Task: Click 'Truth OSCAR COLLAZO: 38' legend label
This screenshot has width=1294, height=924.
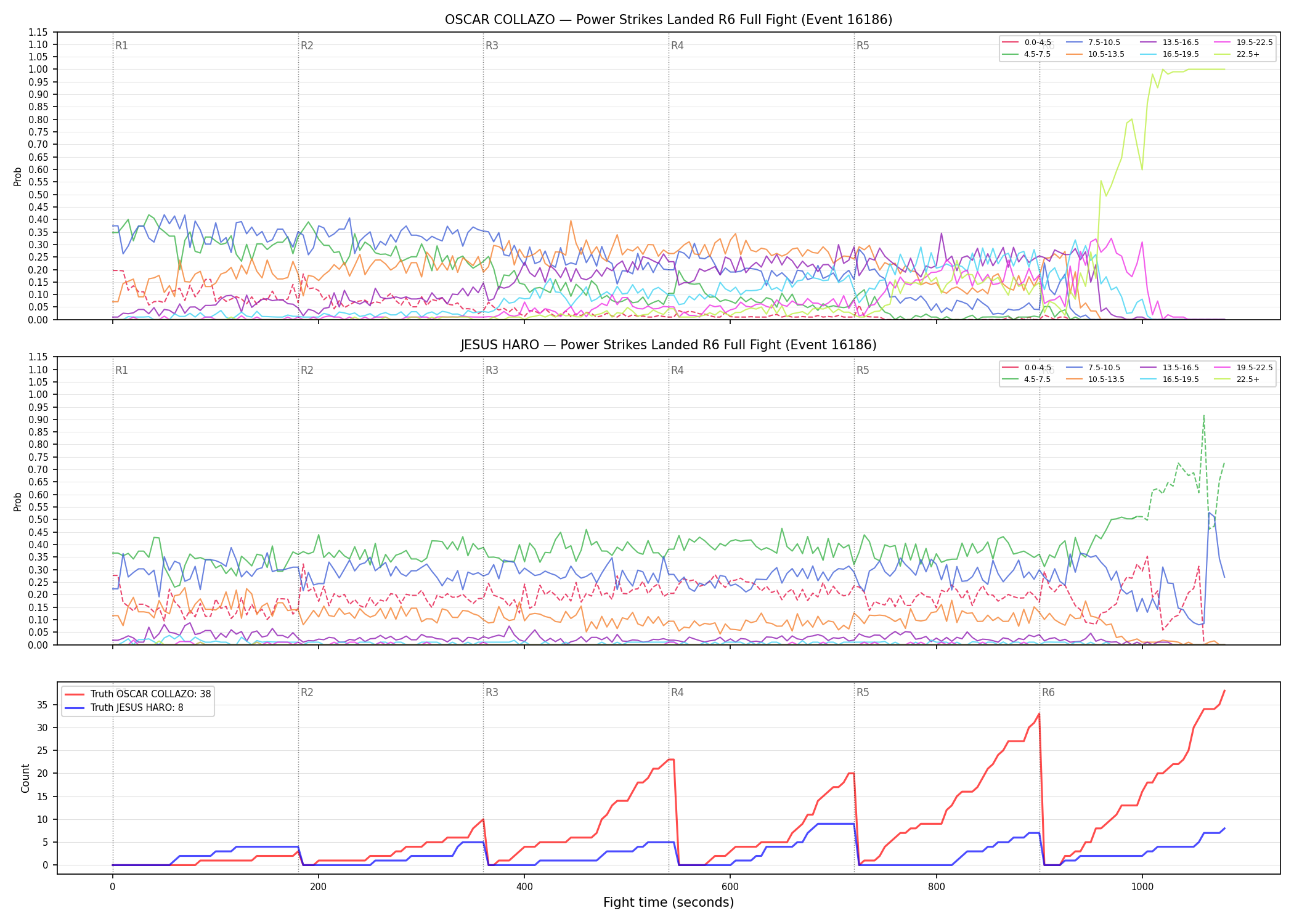Action: coord(150,694)
